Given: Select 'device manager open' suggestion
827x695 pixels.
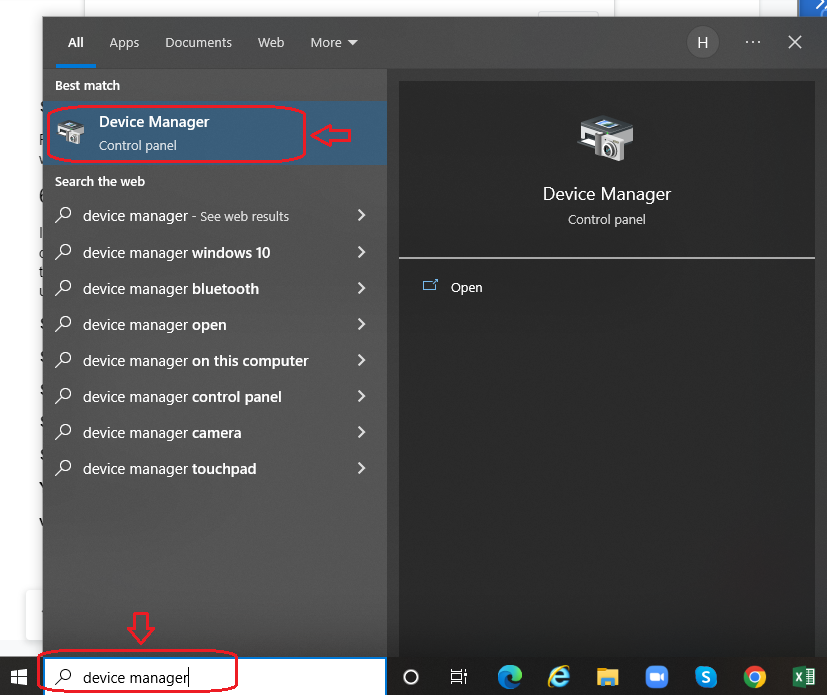Looking at the screenshot, I should [x=215, y=324].
